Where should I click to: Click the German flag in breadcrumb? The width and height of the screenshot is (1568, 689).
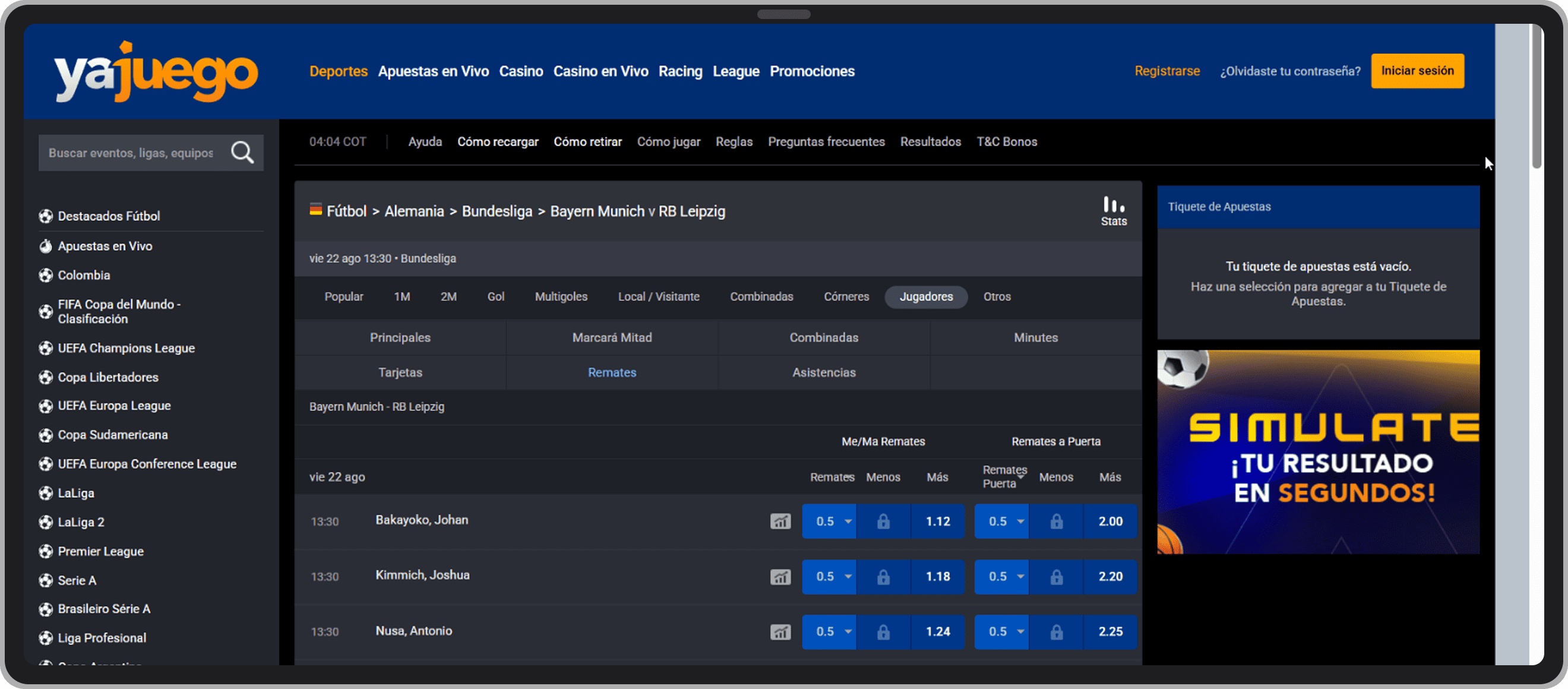(315, 210)
